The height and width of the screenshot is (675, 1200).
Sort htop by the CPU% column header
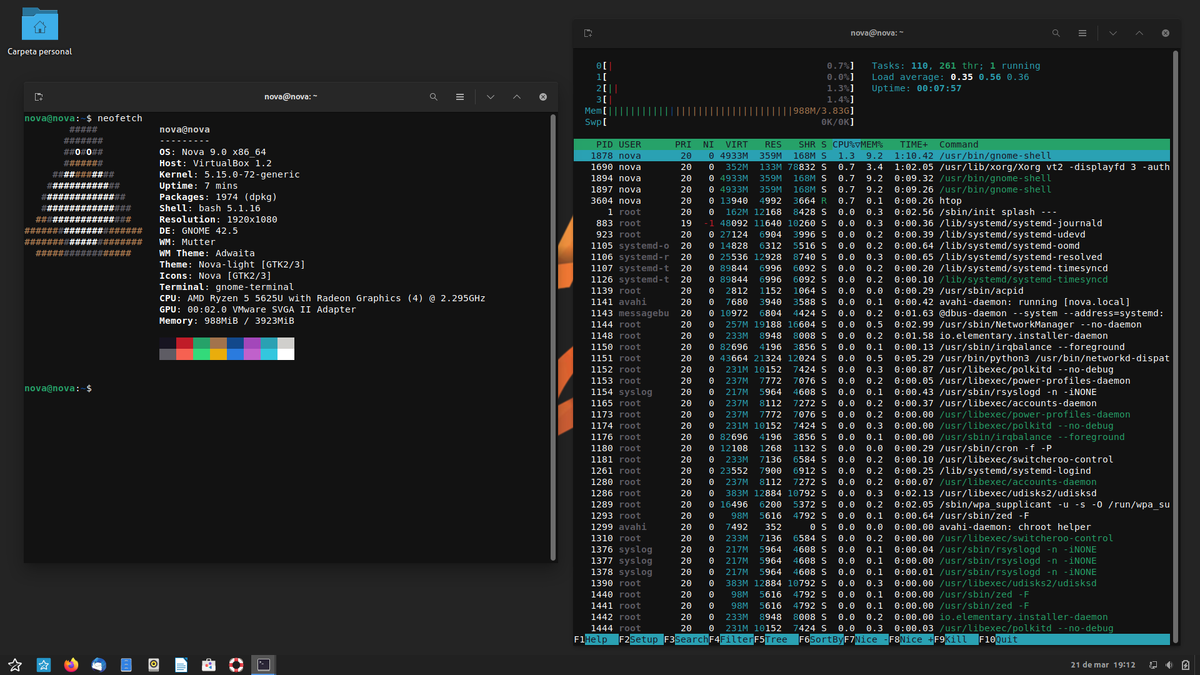tap(844, 144)
